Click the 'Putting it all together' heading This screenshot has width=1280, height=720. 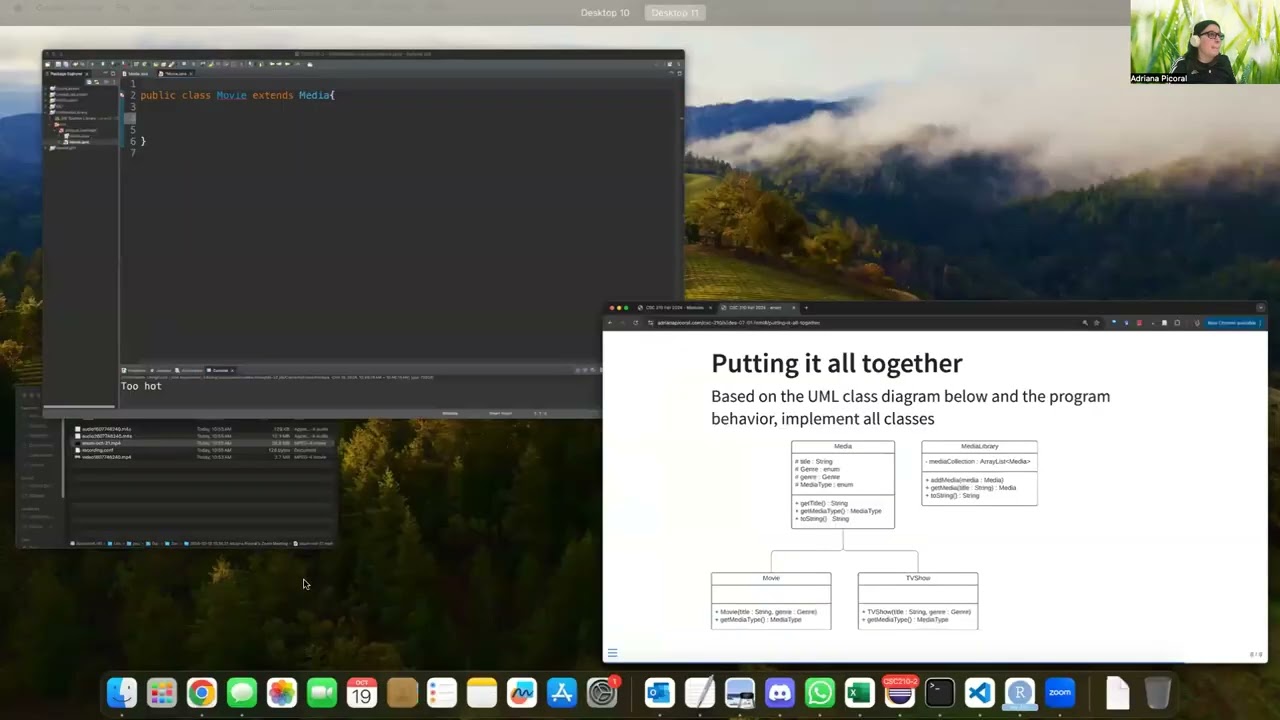837,363
